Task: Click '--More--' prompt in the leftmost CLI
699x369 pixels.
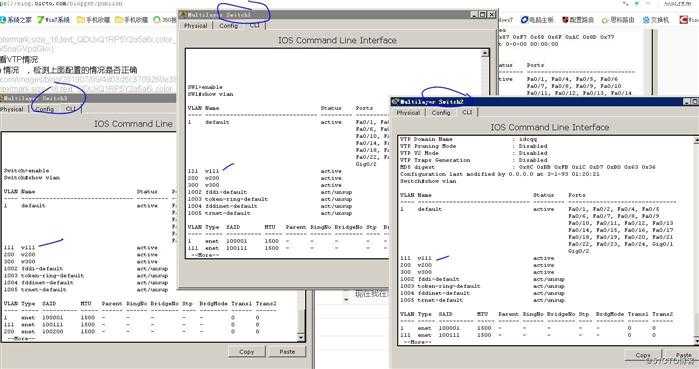Action: click(21, 339)
